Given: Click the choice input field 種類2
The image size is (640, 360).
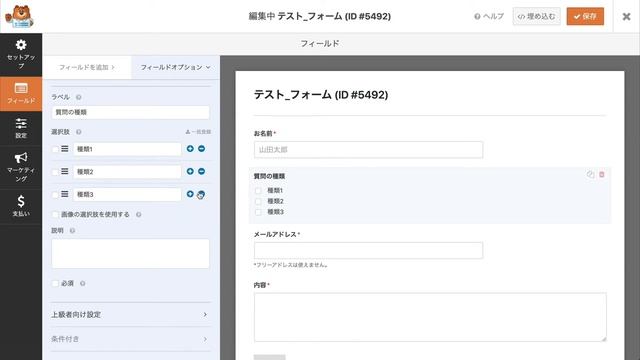Looking at the screenshot, I should coord(127,172).
